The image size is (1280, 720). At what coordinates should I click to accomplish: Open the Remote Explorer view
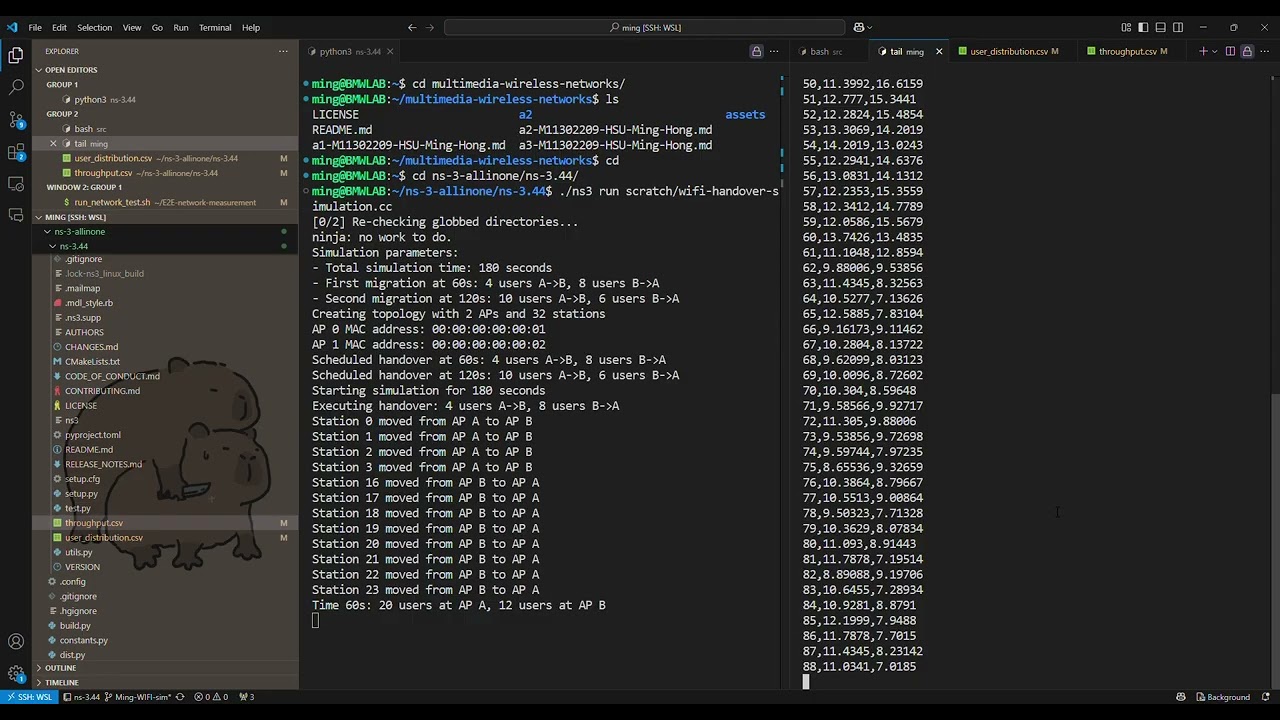tap(16, 184)
